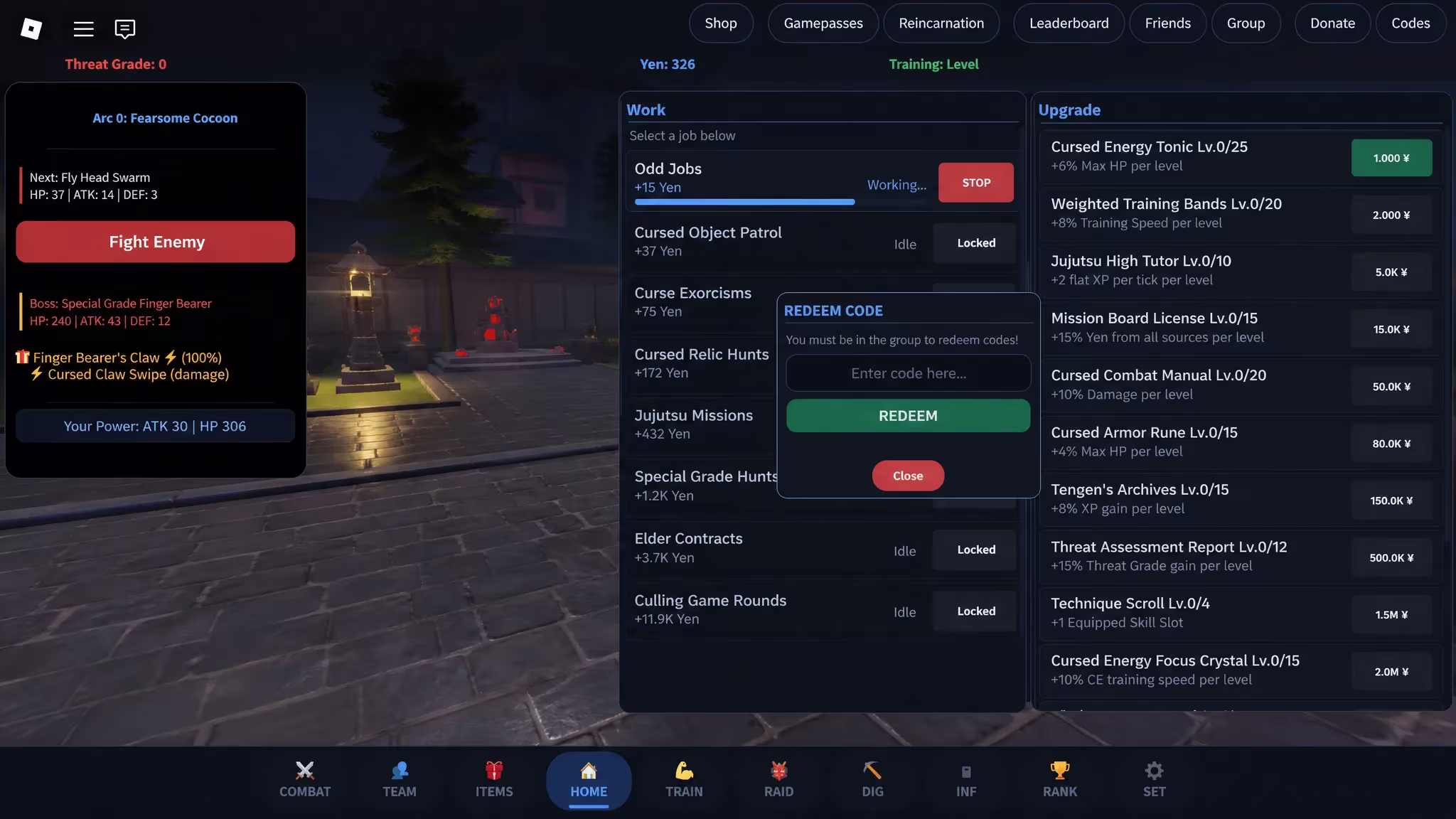
Task: Buy Jujutsu High Tutor for 5.0K ¥
Action: click(x=1391, y=272)
